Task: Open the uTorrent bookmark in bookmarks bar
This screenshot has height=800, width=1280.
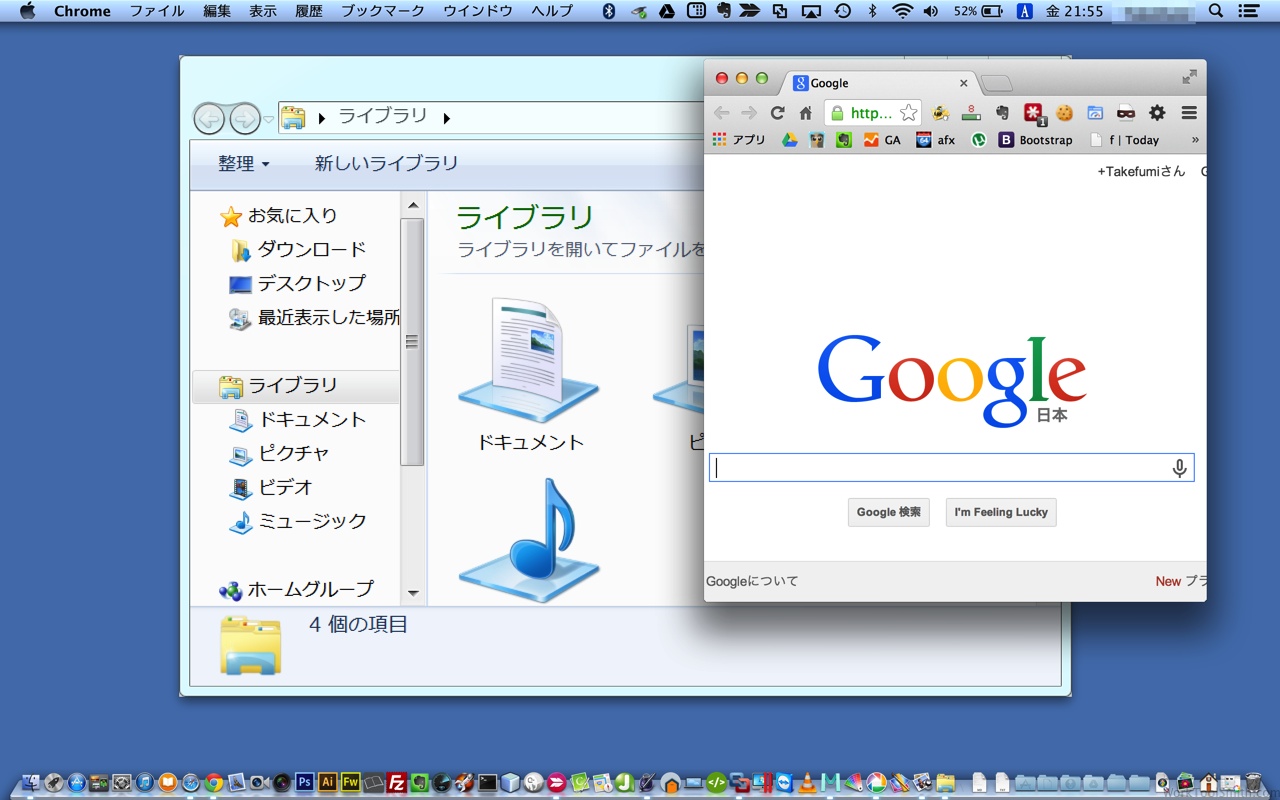Action: pos(979,140)
